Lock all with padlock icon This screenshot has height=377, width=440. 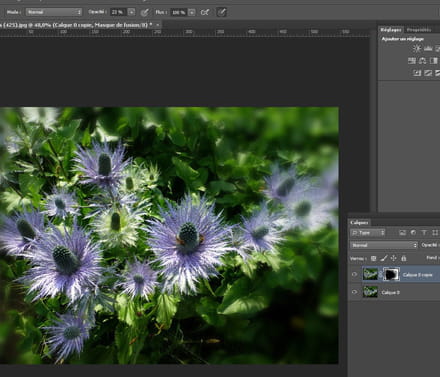(404, 258)
